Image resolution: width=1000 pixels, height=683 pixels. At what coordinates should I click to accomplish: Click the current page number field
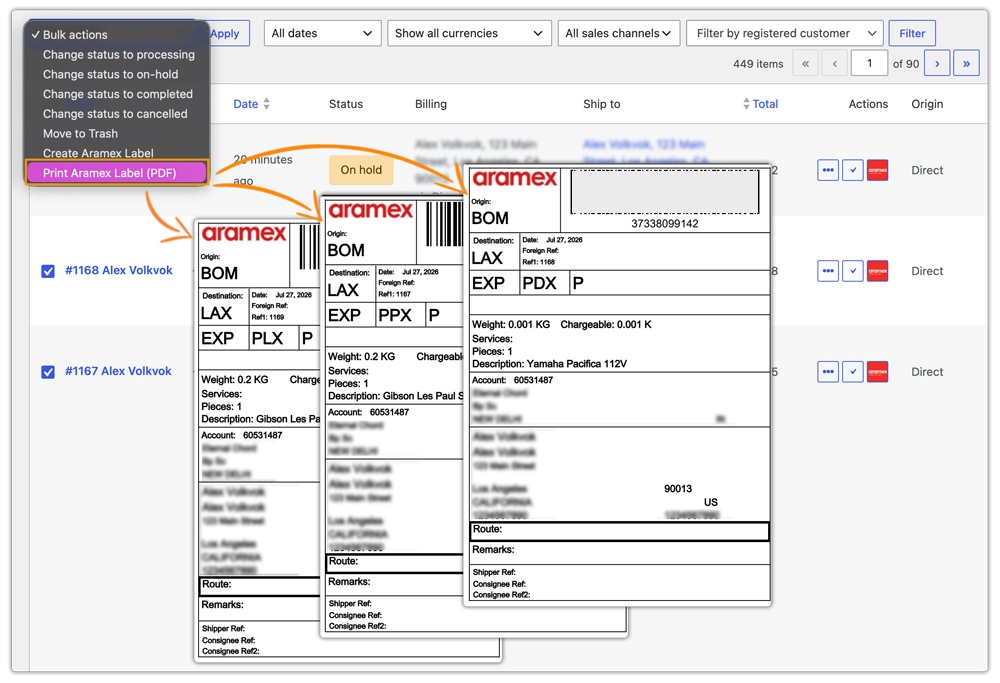pos(869,63)
